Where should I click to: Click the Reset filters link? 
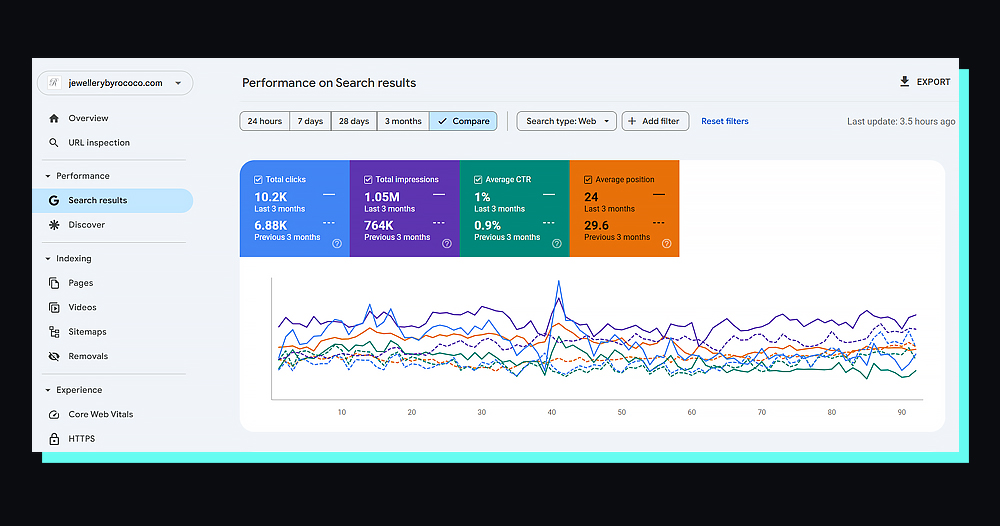click(x=724, y=121)
